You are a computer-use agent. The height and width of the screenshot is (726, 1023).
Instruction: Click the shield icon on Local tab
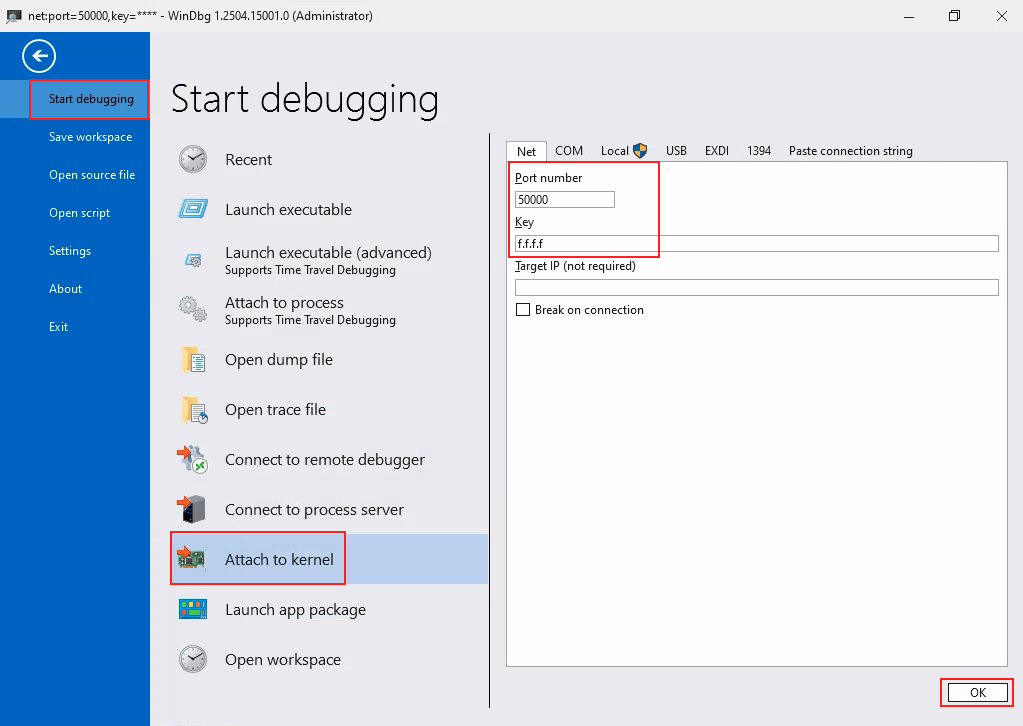(640, 151)
